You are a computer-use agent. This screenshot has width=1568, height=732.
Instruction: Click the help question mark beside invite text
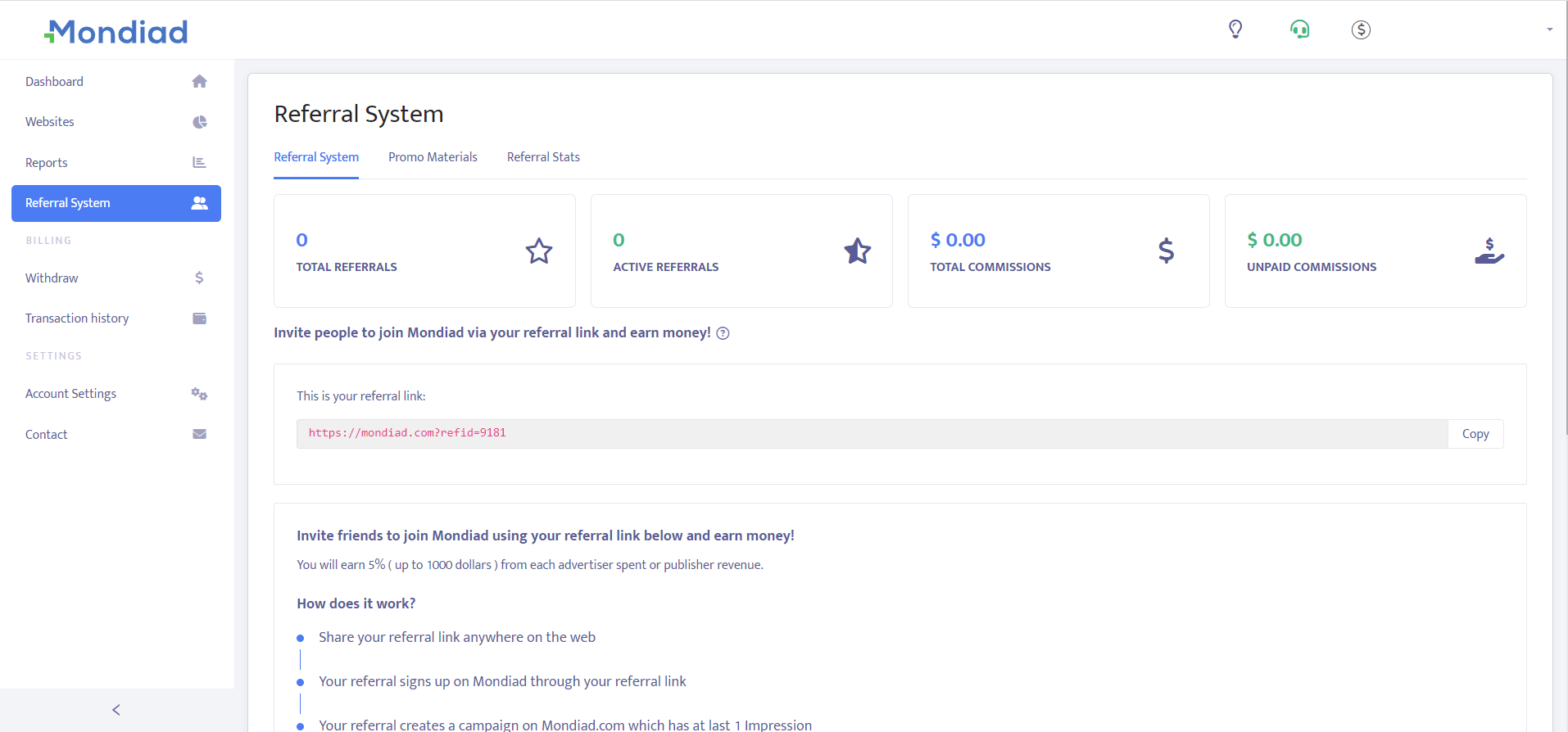[723, 333]
